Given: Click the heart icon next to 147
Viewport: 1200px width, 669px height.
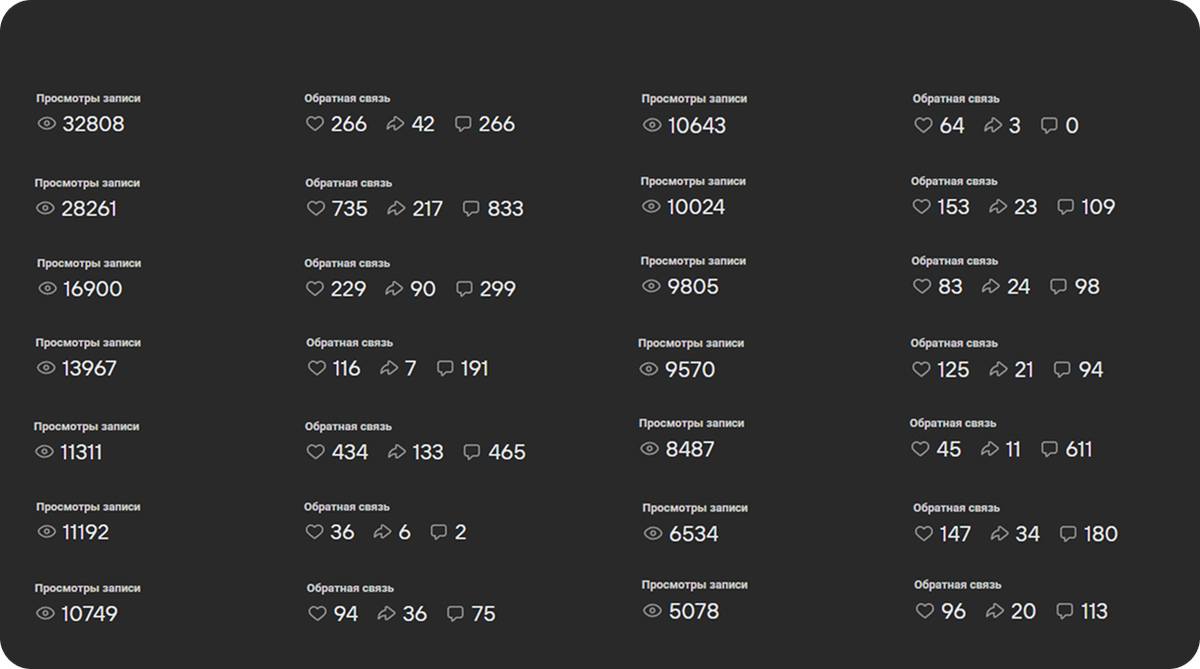Looking at the screenshot, I should pyautogui.click(x=924, y=534).
